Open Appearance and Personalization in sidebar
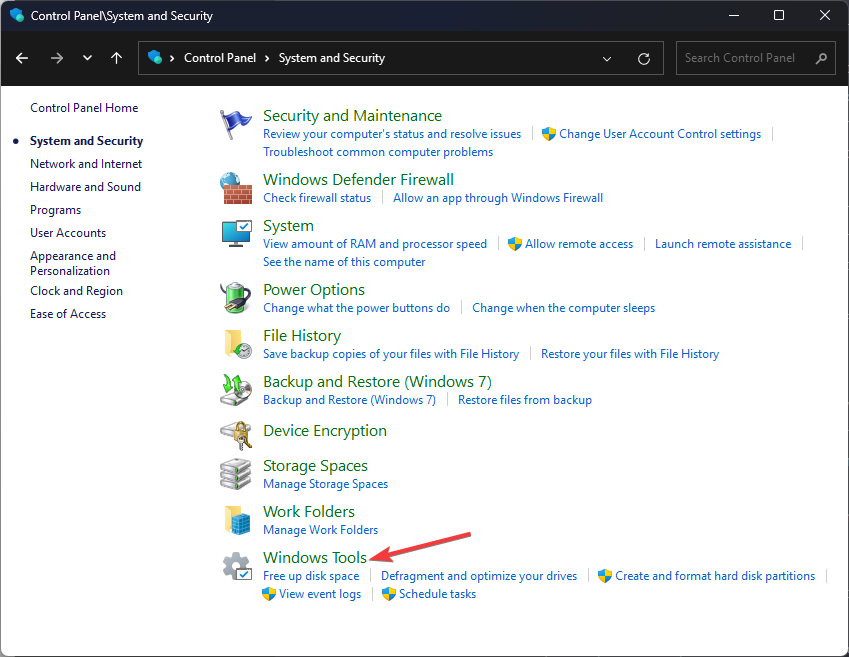 click(x=73, y=263)
